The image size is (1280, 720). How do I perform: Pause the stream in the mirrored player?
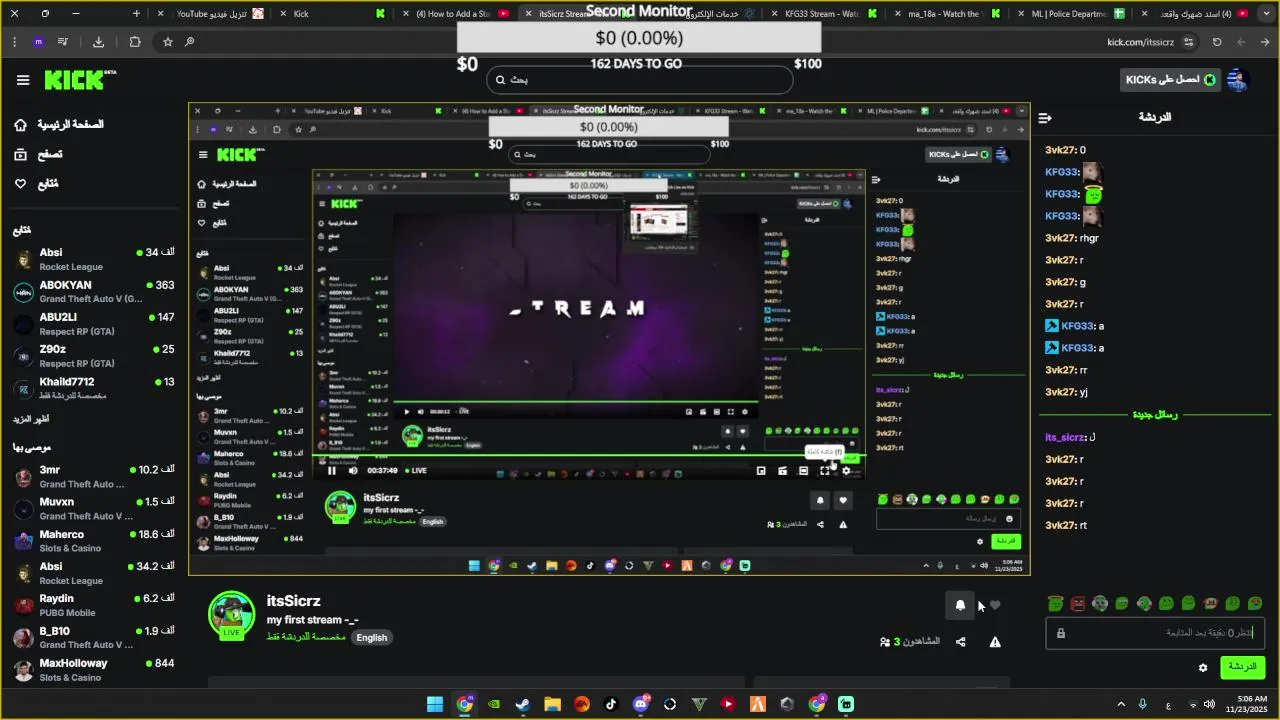tap(332, 471)
